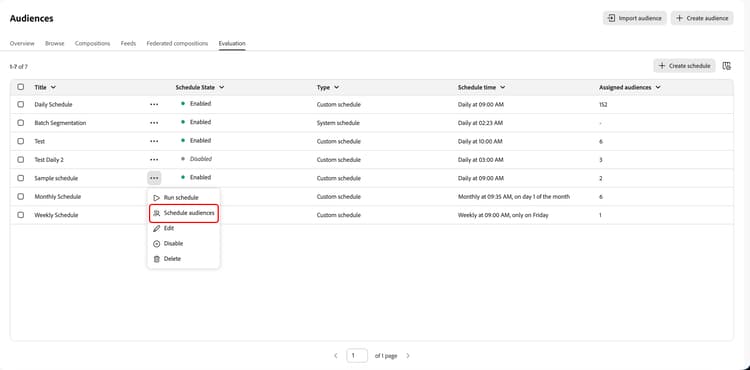Click the Monthly Schedule title text

[x=57, y=196]
